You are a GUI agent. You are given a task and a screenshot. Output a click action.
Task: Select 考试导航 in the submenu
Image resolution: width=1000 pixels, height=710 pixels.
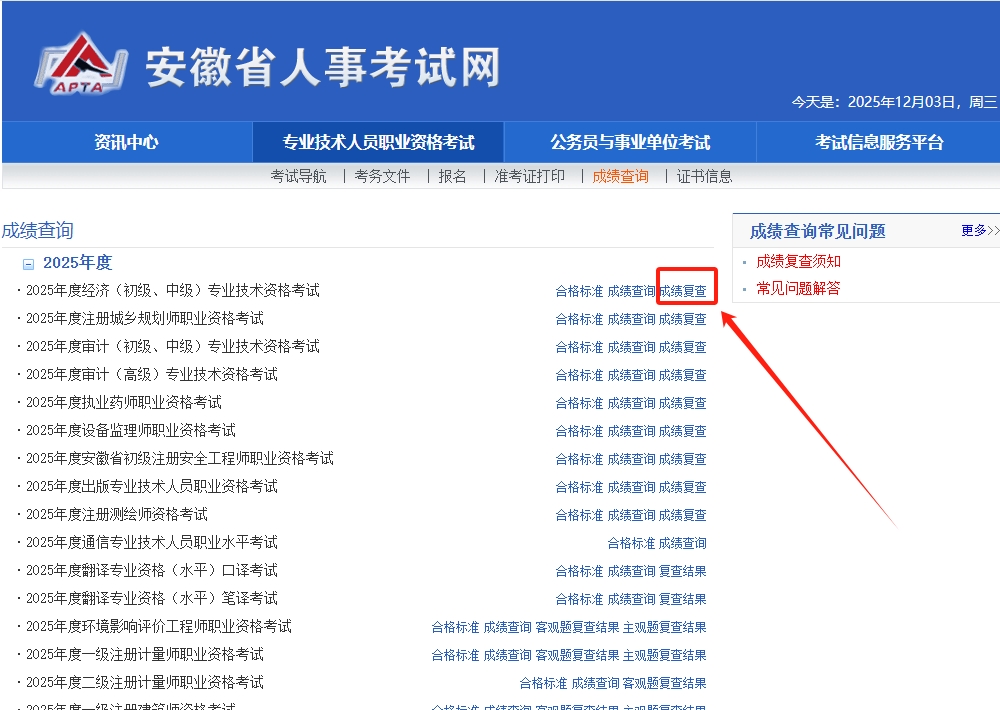298,176
